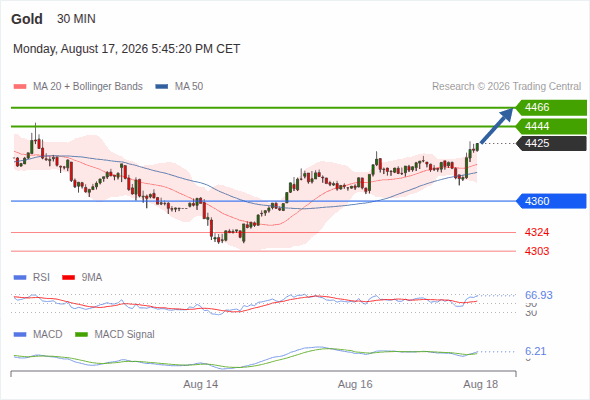Select the blue 4360 pivot label
590x400 pixels.
tap(551, 201)
